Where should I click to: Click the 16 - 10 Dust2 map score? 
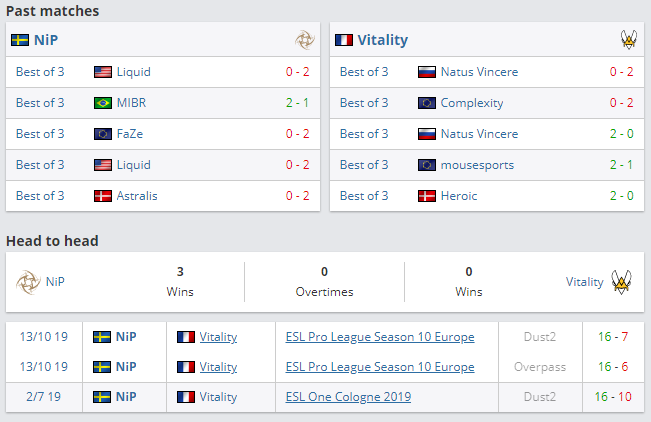(x=614, y=397)
